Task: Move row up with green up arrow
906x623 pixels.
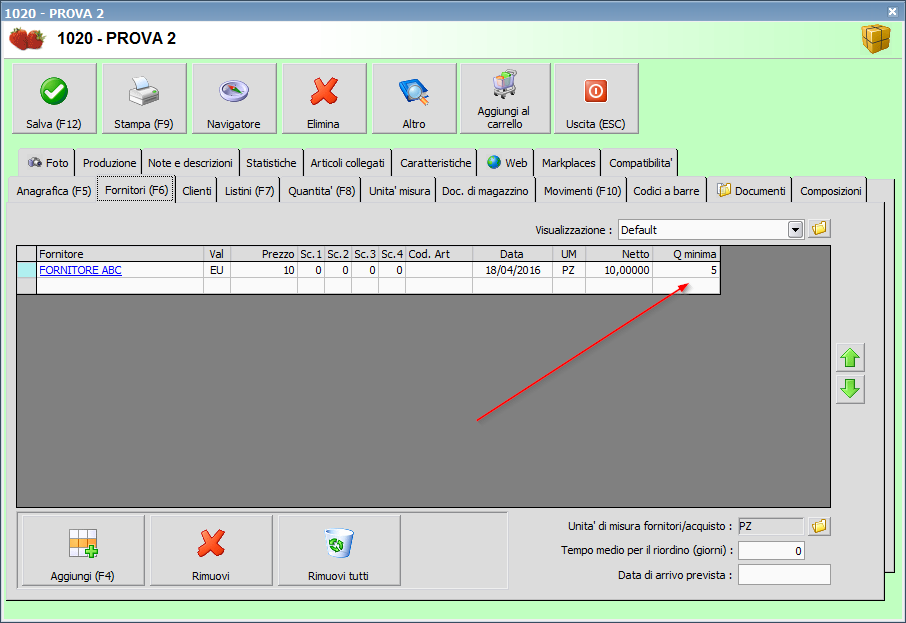Action: [x=850, y=358]
